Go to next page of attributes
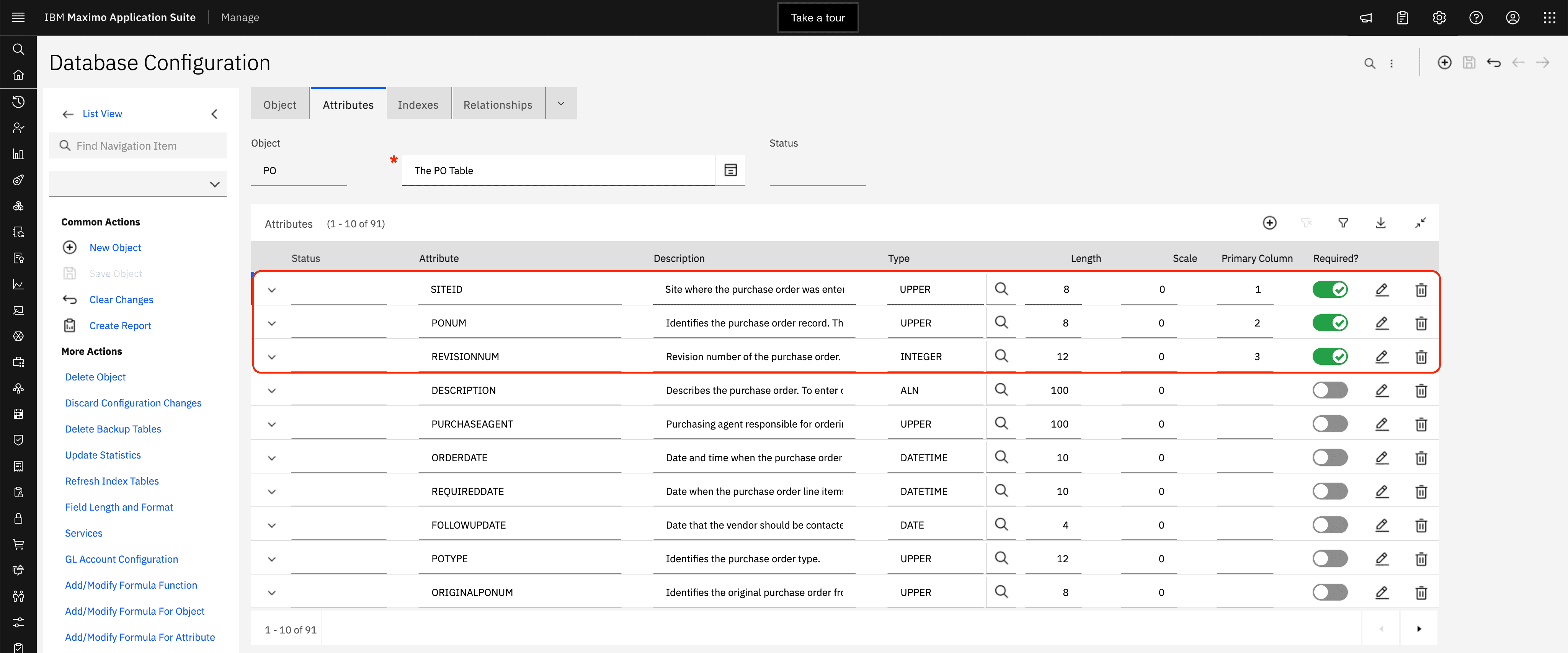 (x=1418, y=629)
